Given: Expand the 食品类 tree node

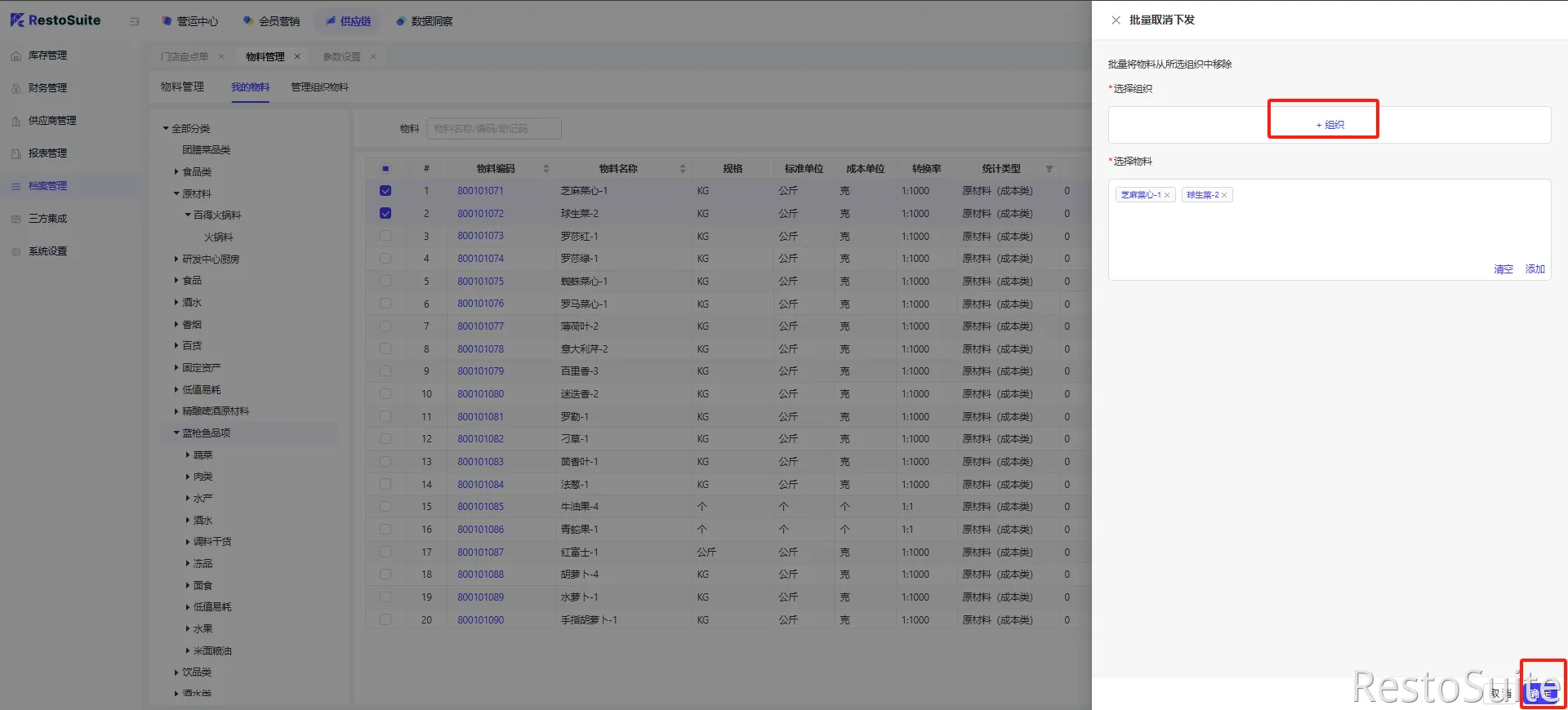Looking at the screenshot, I should [x=176, y=172].
